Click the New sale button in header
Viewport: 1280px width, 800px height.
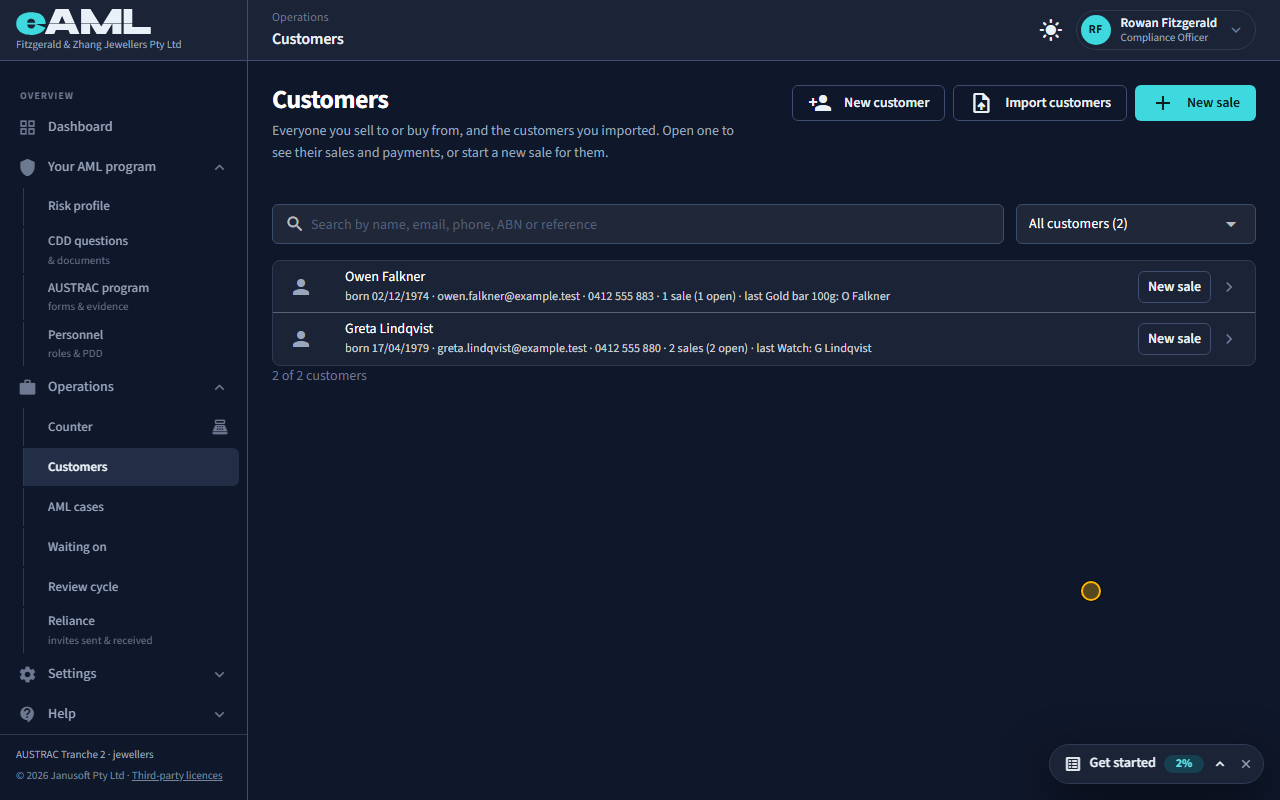pos(1195,103)
